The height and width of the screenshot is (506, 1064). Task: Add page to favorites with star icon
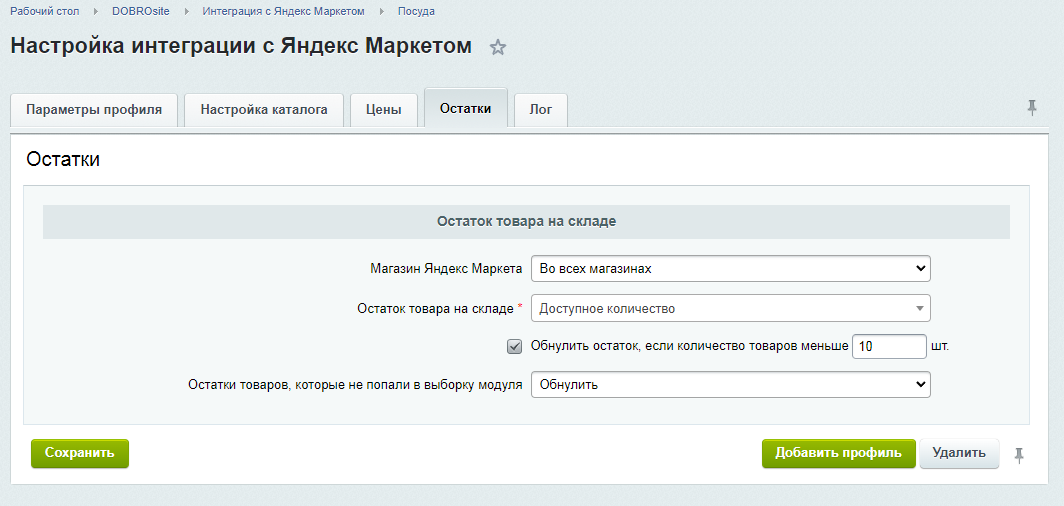click(498, 47)
